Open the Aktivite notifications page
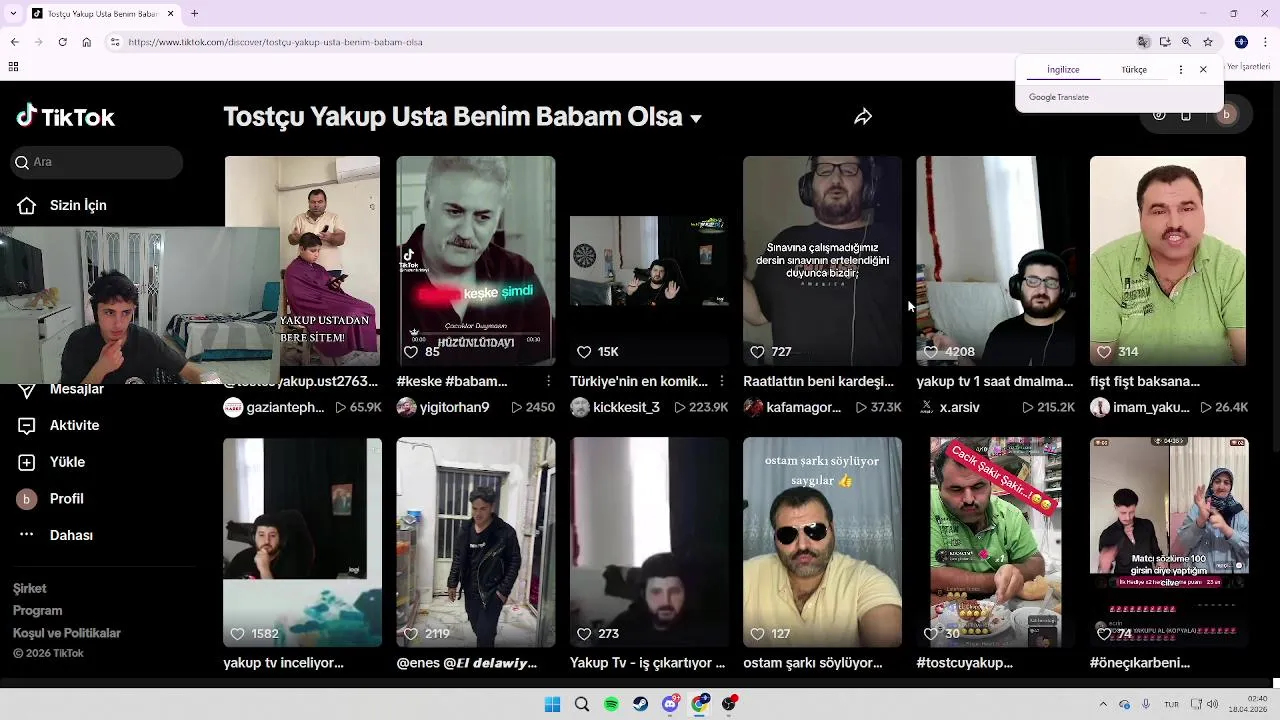This screenshot has width=1280, height=720. tap(60, 425)
